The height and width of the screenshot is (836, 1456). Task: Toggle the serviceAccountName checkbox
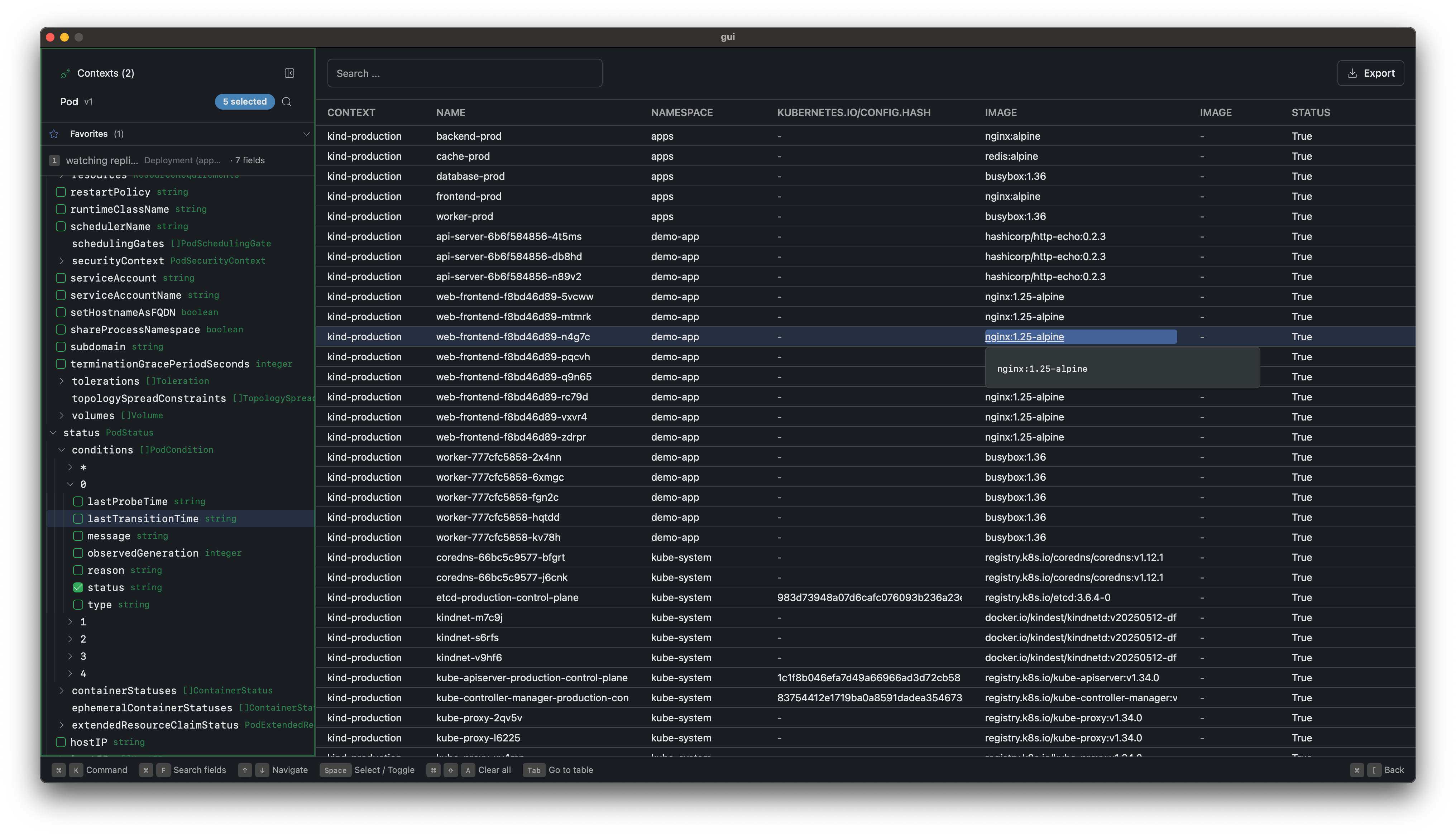pos(61,295)
